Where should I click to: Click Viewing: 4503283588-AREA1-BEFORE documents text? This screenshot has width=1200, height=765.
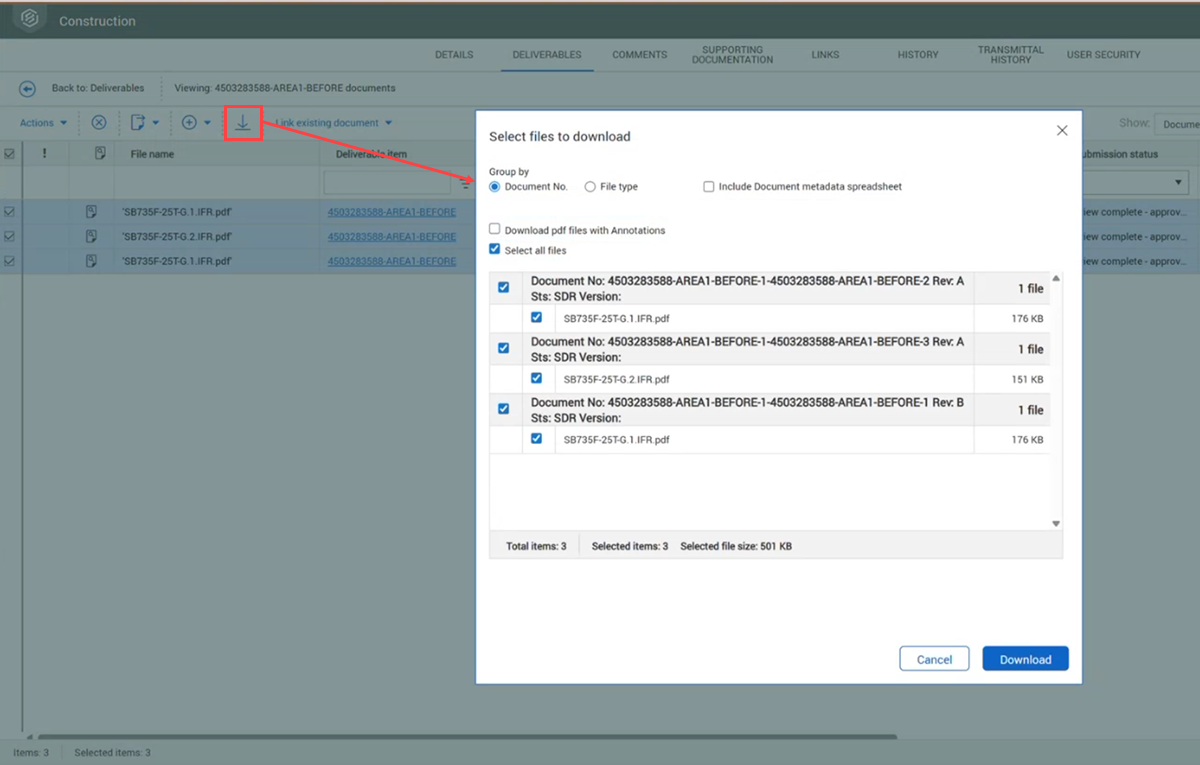click(x=285, y=88)
